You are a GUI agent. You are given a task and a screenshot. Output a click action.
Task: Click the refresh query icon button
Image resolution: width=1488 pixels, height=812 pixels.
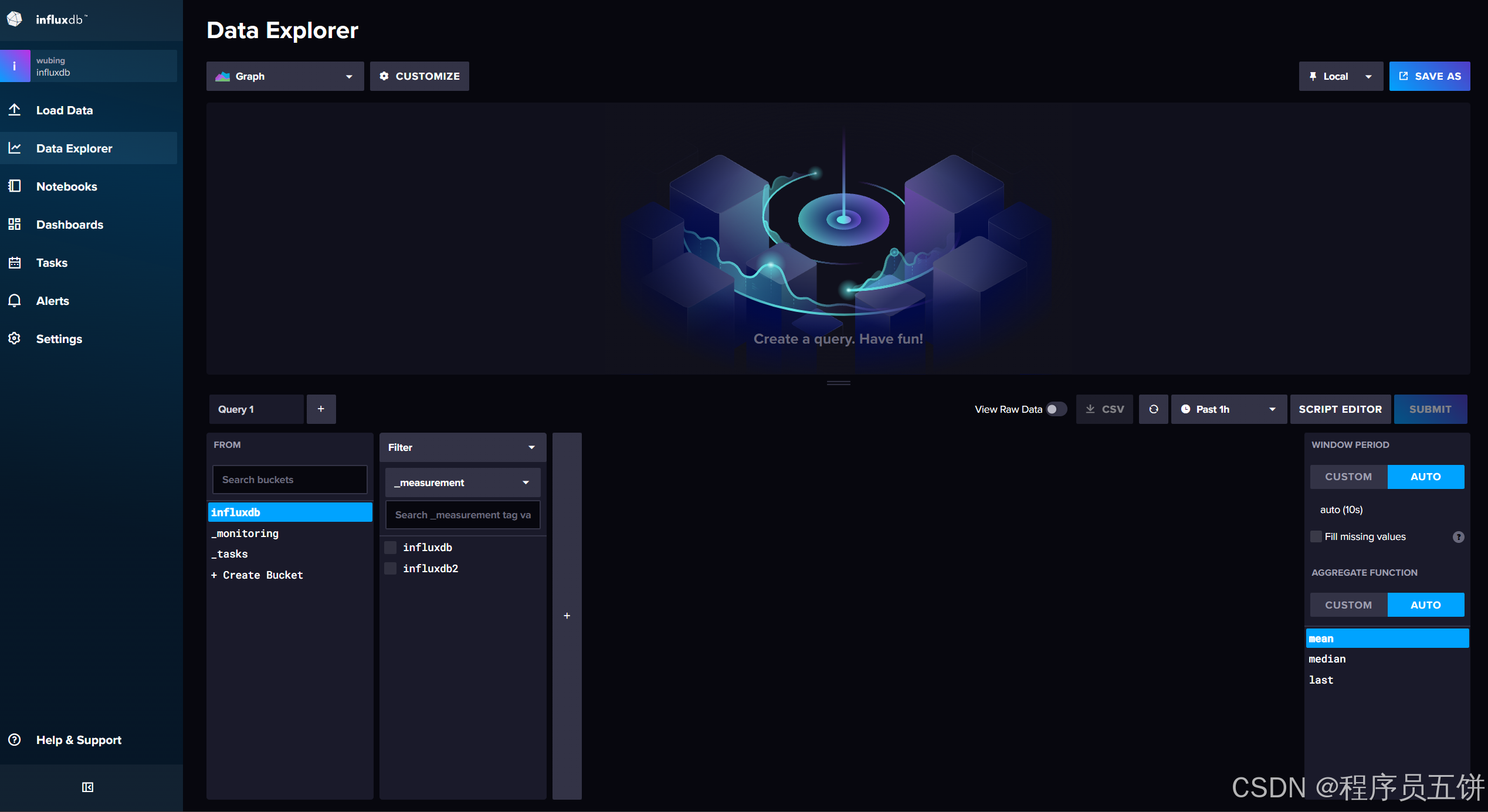click(x=1153, y=409)
